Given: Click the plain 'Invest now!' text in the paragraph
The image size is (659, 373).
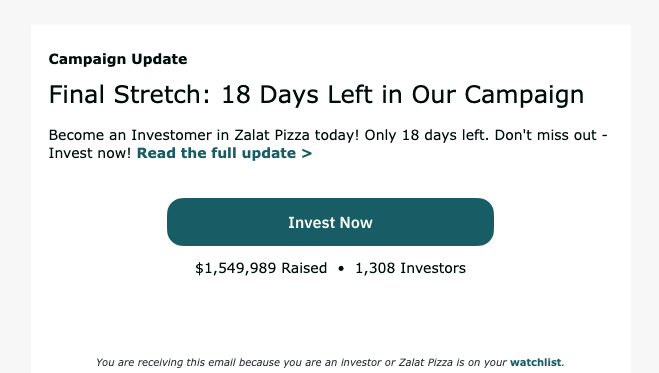Looking at the screenshot, I should tap(90, 153).
